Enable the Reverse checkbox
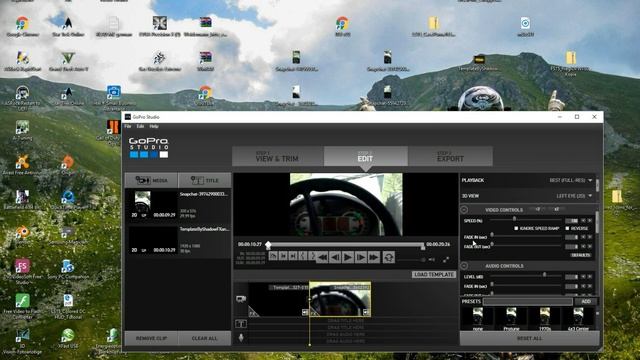Screen dimensions: 640x360 [x=567, y=229]
